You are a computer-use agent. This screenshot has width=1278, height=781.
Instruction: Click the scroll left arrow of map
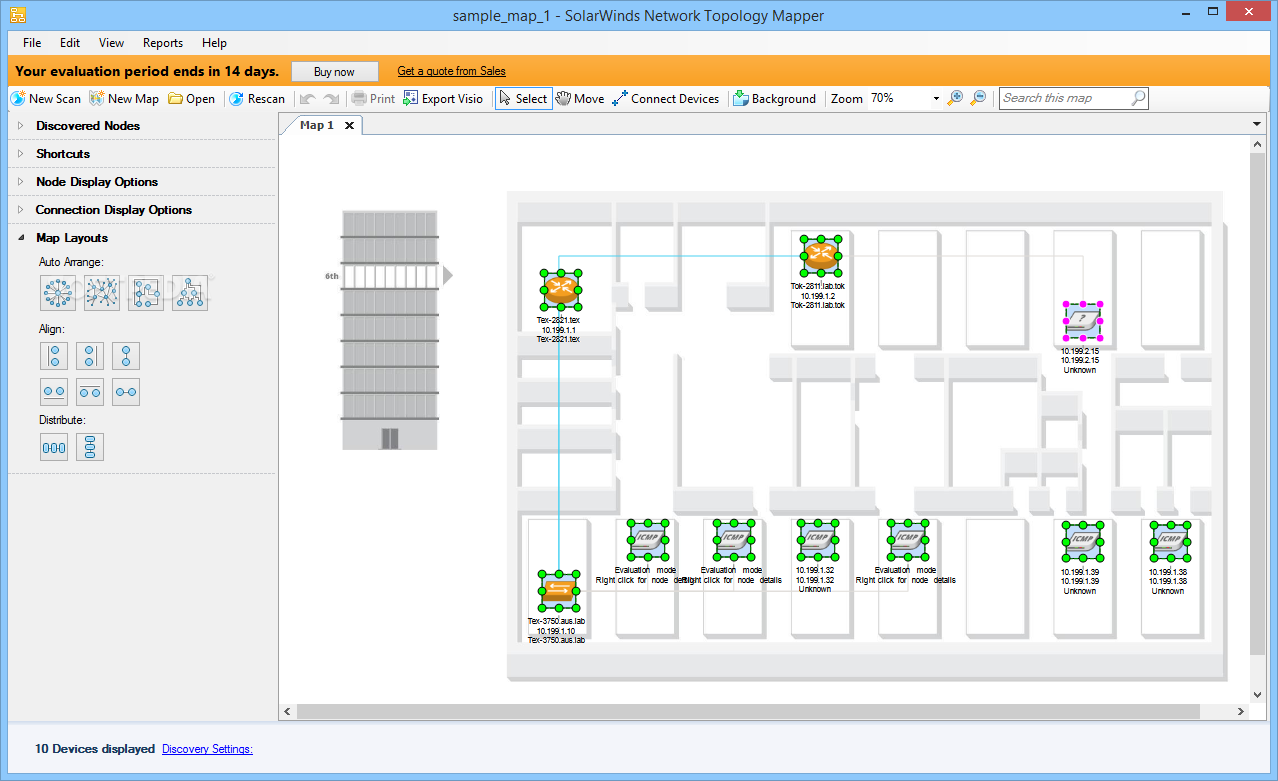(x=288, y=711)
